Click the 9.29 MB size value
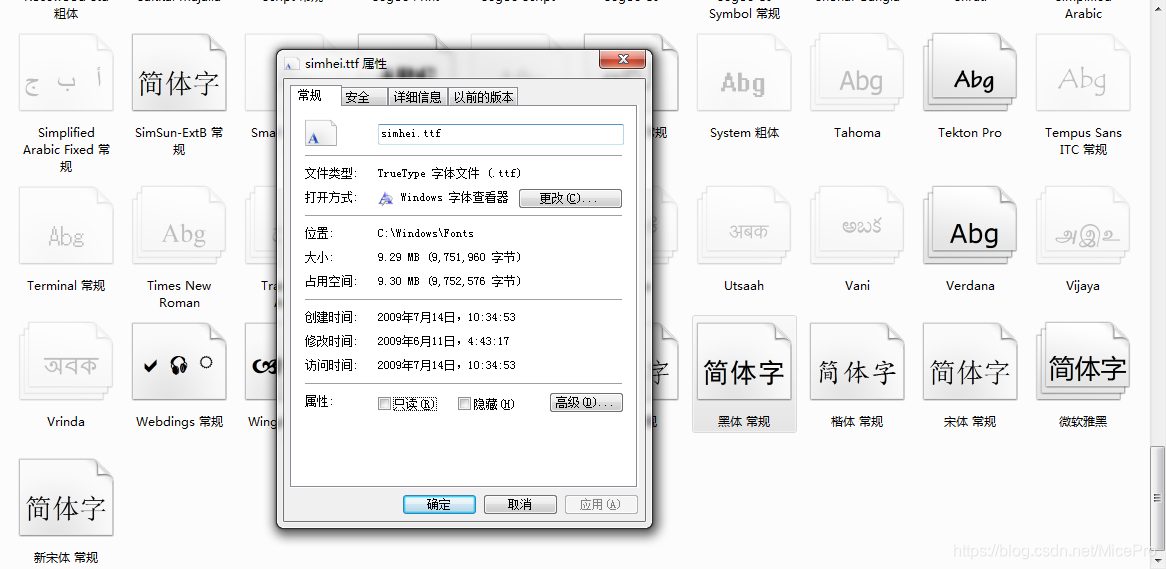The width and height of the screenshot is (1166, 569). pos(449,257)
